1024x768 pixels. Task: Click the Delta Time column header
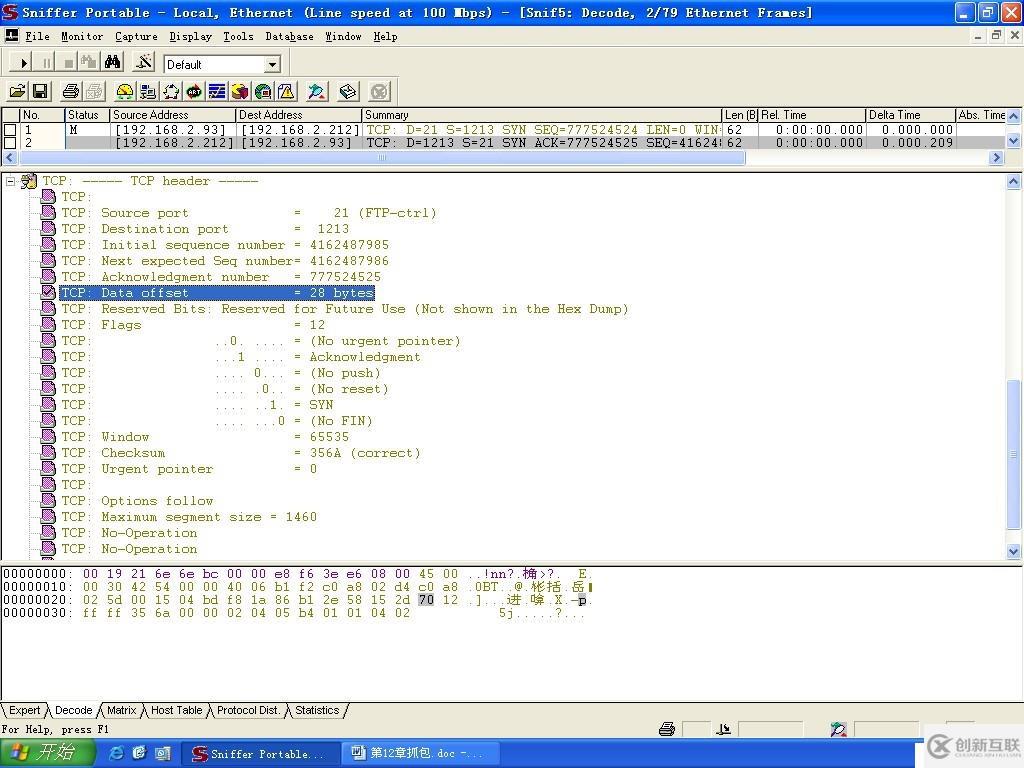tap(910, 115)
